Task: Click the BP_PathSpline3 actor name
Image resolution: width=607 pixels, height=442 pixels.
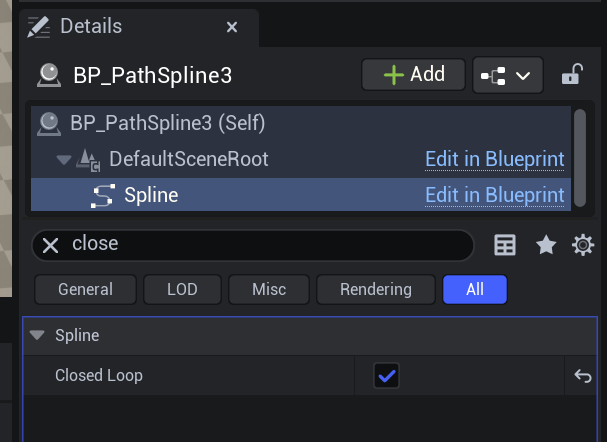Action: click(153, 75)
